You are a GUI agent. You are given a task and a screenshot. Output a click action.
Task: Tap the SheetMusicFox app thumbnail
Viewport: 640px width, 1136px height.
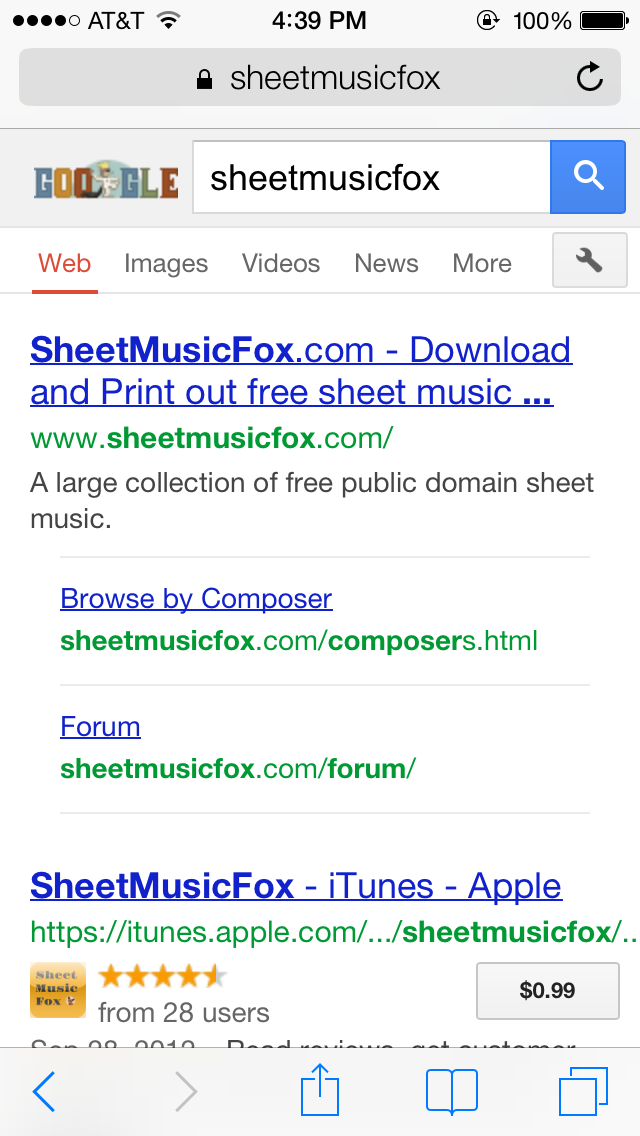(58, 989)
